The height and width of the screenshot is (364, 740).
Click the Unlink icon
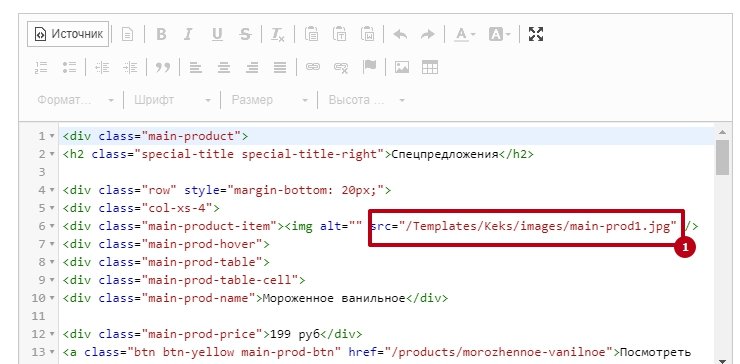[341, 68]
